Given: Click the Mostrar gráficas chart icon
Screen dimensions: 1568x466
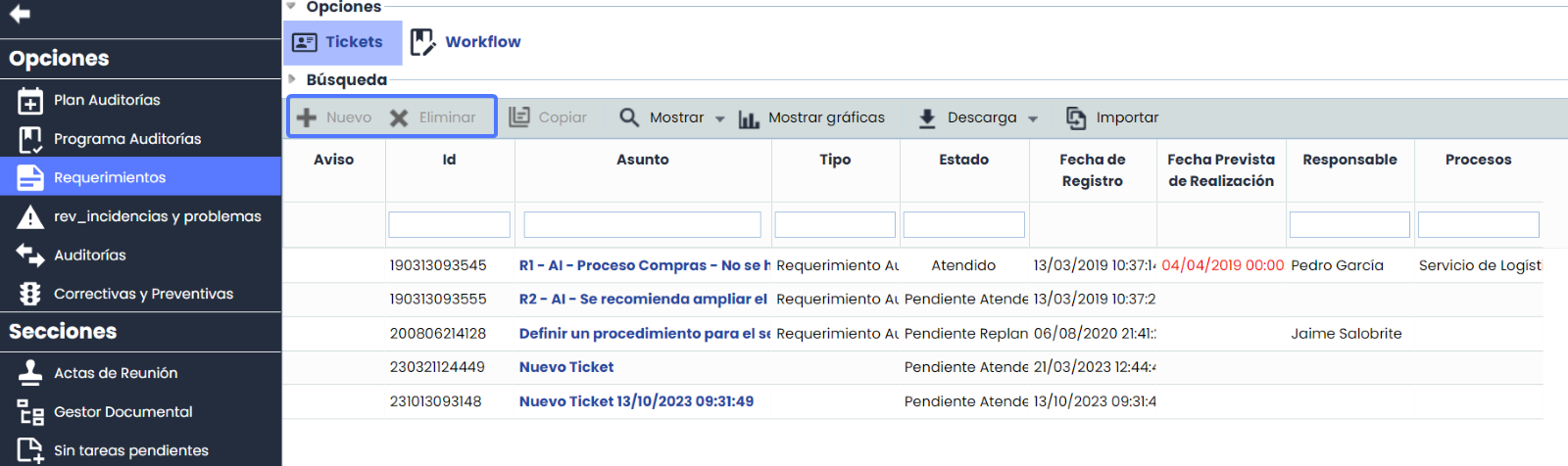Looking at the screenshot, I should [x=749, y=118].
